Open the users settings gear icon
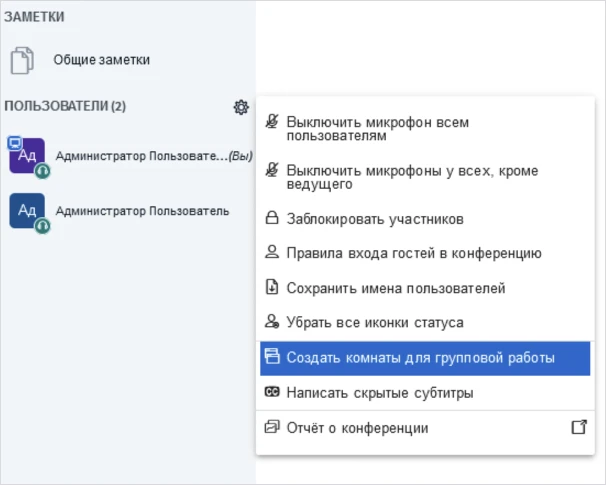606x485 pixels. coord(241,107)
